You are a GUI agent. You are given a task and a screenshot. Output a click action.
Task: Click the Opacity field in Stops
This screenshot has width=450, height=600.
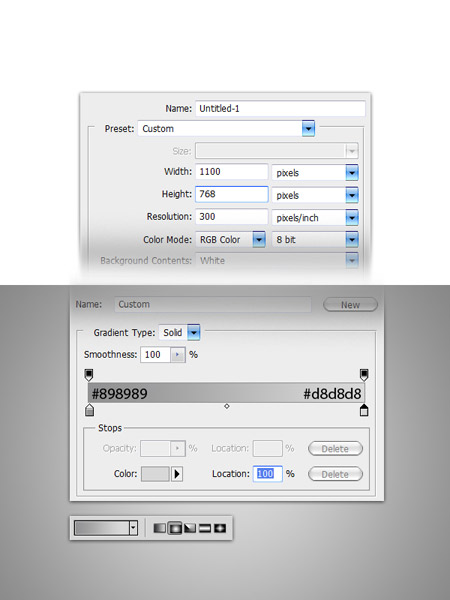click(155, 448)
